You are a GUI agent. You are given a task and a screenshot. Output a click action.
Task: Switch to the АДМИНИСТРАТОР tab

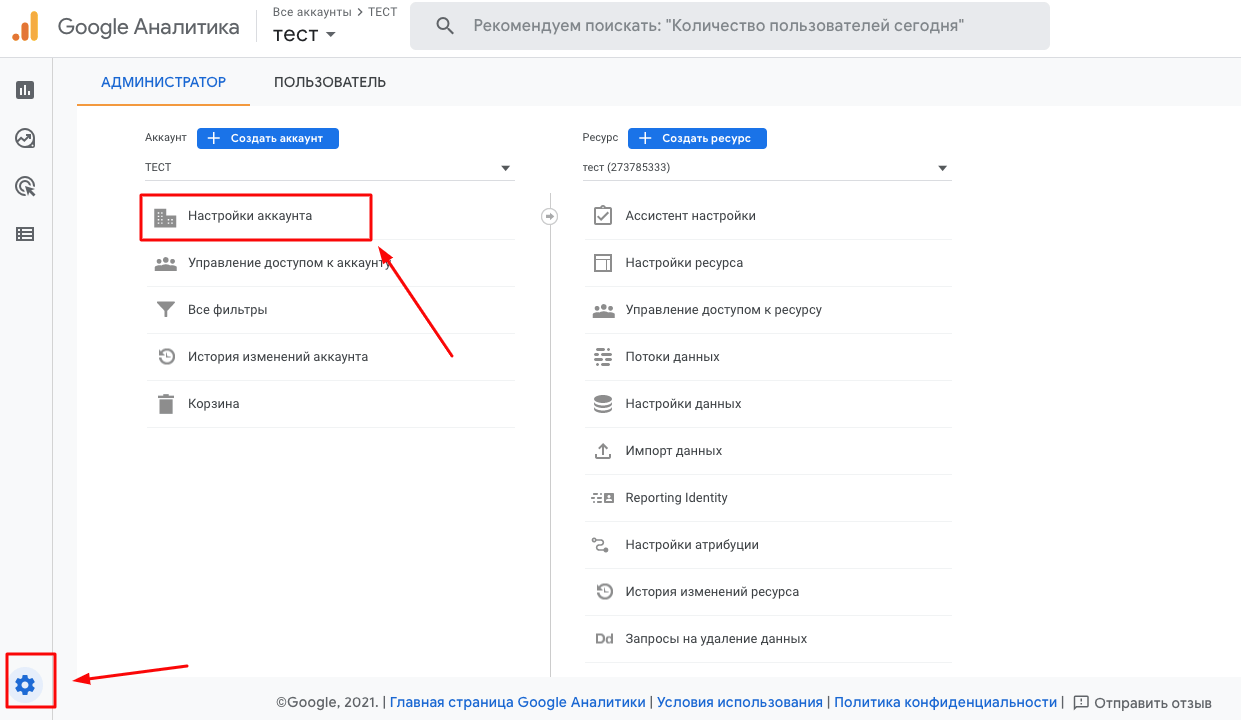coord(164,82)
